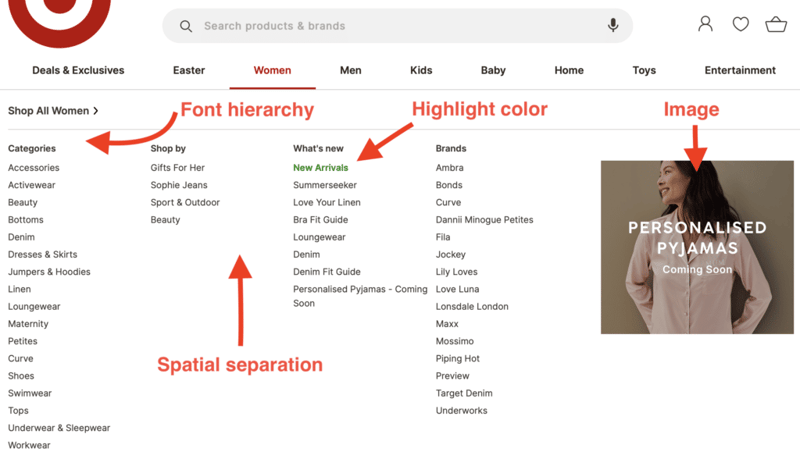Image resolution: width=800 pixels, height=459 pixels.
Task: Open the Baby menu
Action: [493, 70]
